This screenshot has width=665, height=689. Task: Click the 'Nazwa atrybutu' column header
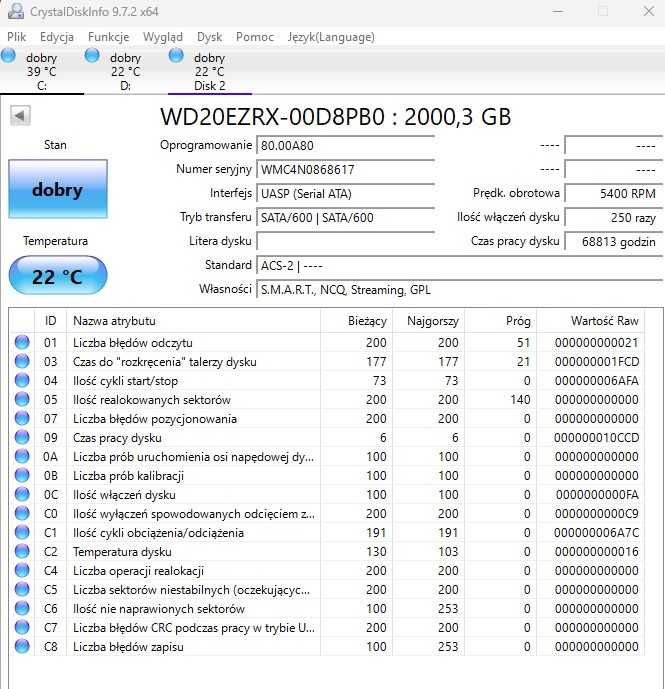coord(193,321)
